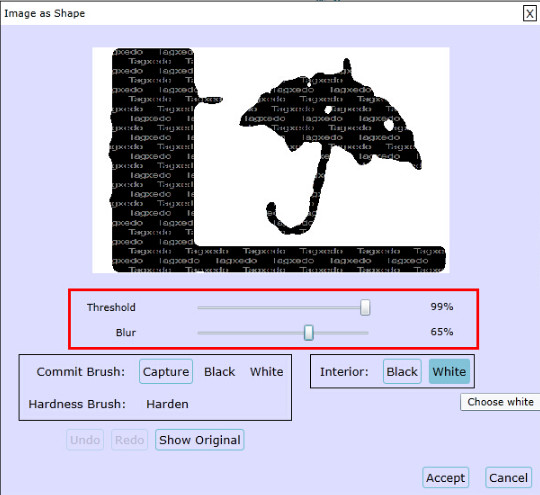
Task: Choose the Black commit brush
Action: 219,372
